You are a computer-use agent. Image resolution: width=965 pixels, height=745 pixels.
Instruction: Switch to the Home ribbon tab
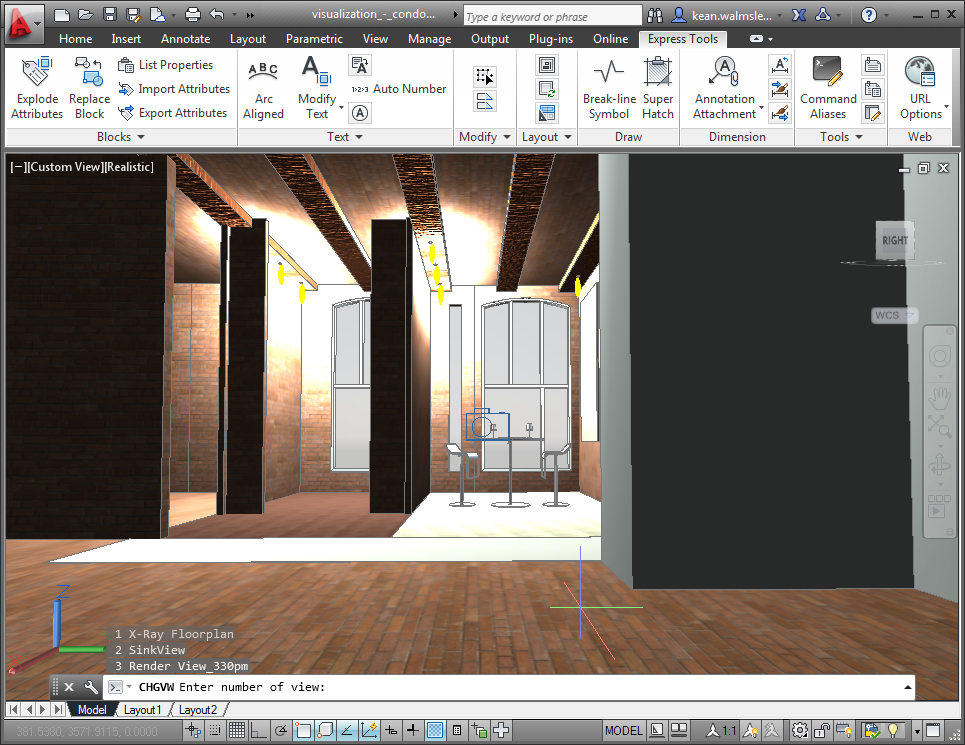tap(75, 39)
